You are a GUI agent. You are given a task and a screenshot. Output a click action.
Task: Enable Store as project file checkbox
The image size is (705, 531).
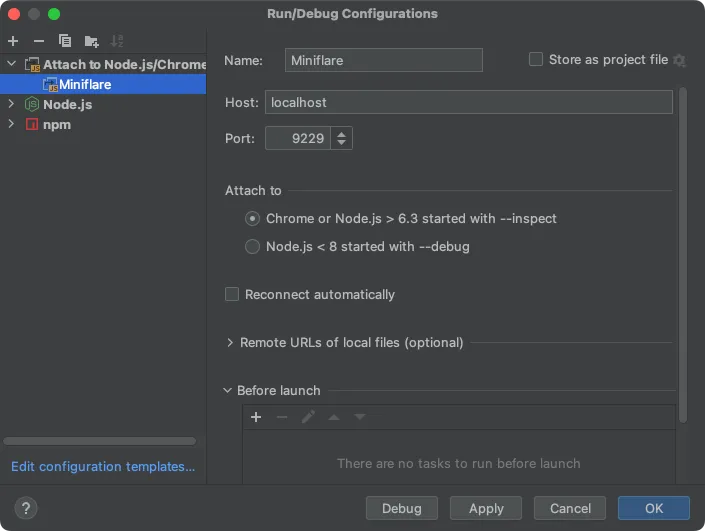point(536,60)
